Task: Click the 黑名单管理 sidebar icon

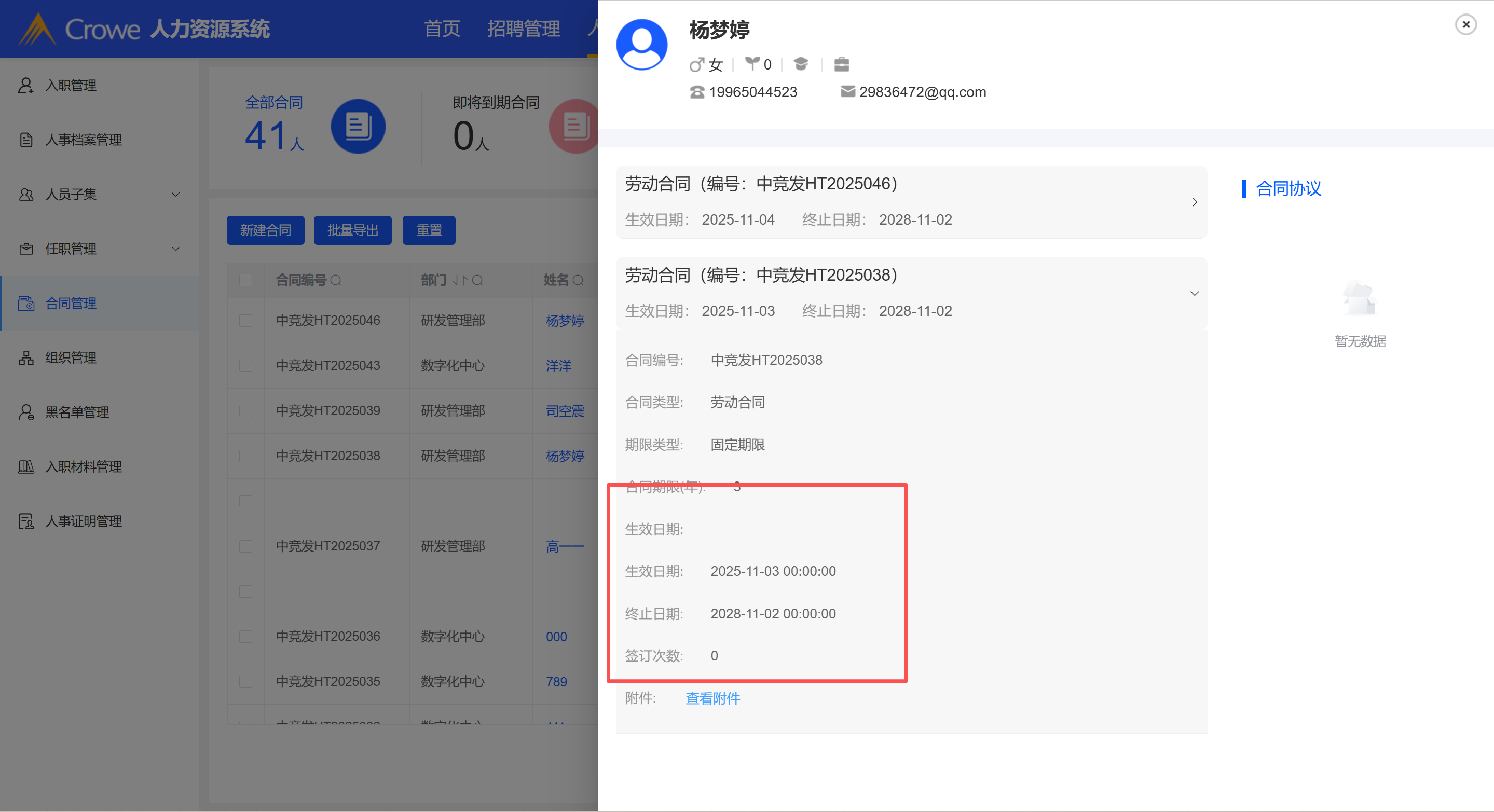Action: tap(25, 412)
